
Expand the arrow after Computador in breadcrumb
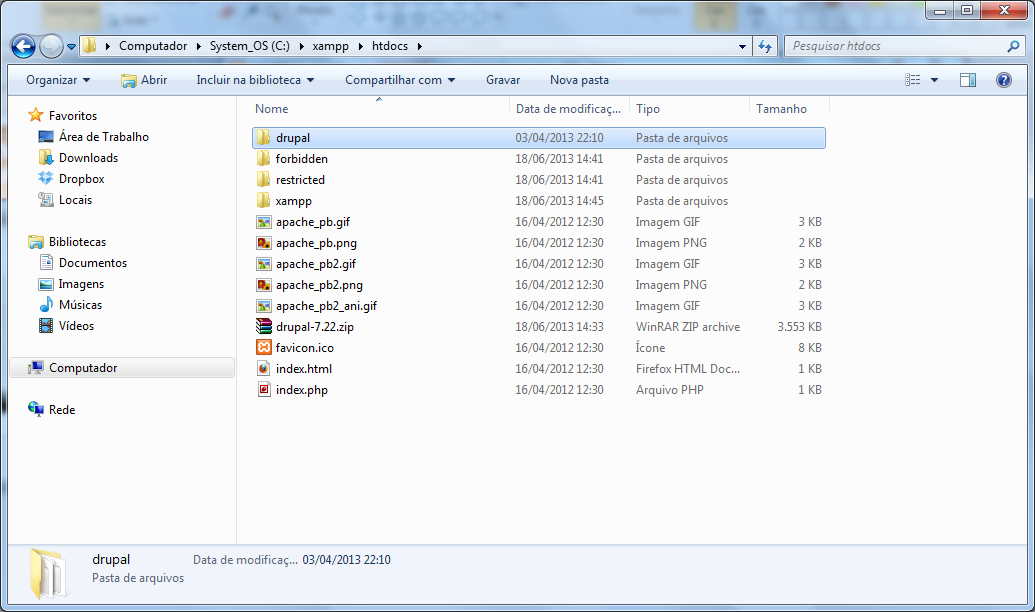click(198, 46)
